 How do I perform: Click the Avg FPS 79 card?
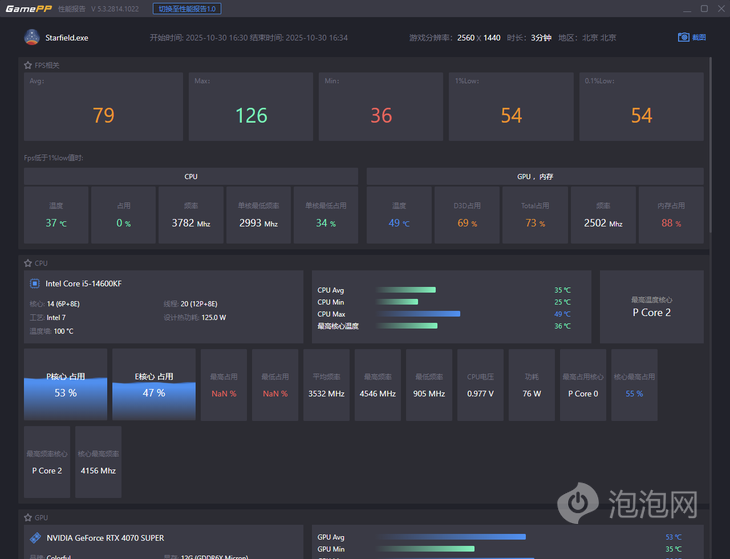103,107
